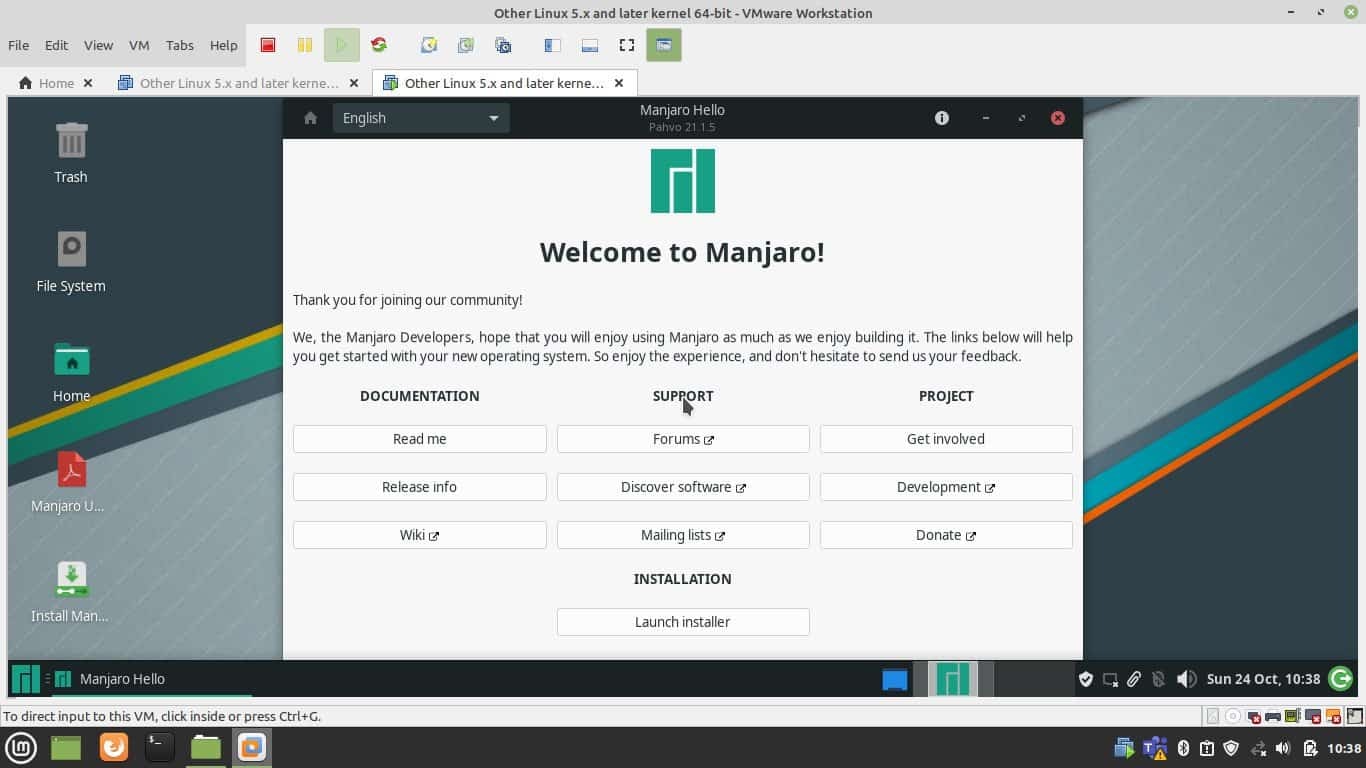Click the printer device icon in VMware status bar
Viewport: 1366px width, 768px height.
1273,716
